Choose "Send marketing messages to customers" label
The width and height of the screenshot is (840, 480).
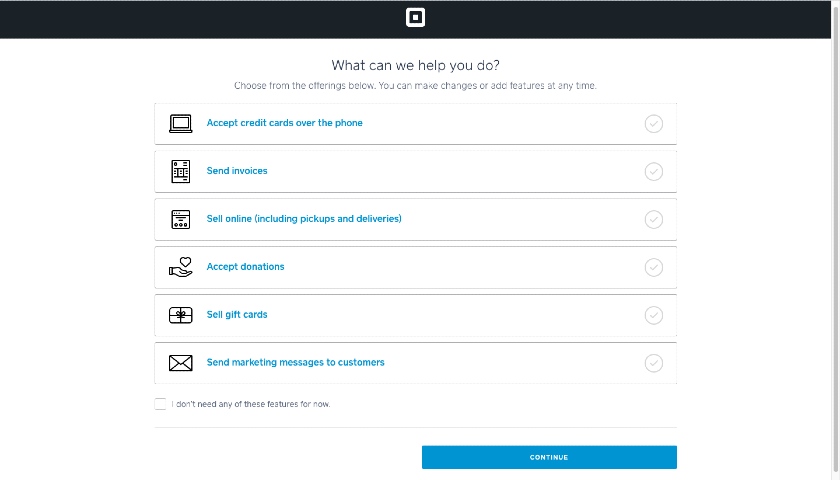click(x=295, y=363)
